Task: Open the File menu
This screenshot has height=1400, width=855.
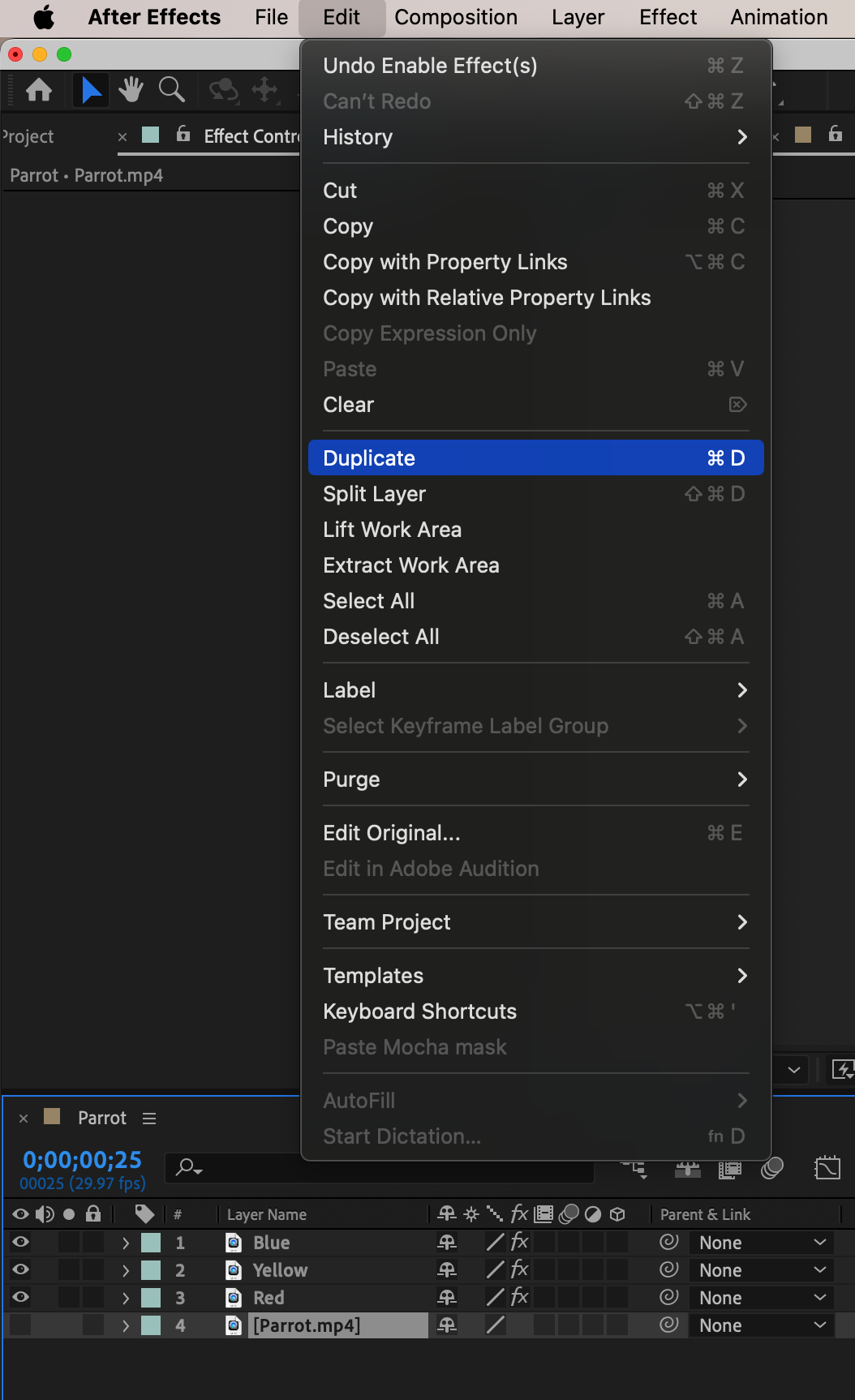Action: pyautogui.click(x=271, y=17)
